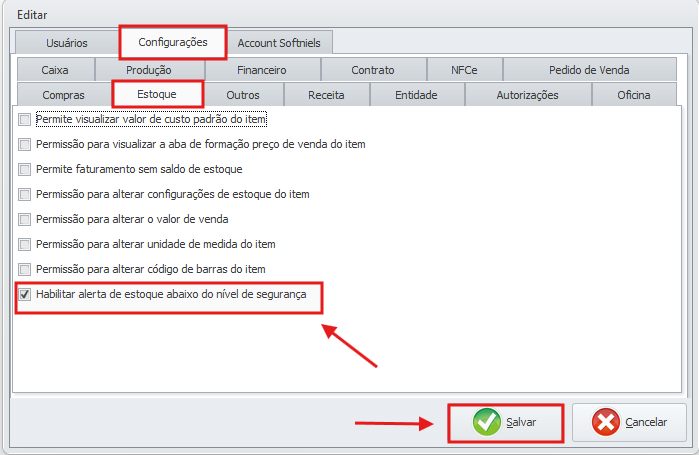The image size is (699, 455).
Task: Switch to the Usuários tab
Action: pyautogui.click(x=66, y=43)
